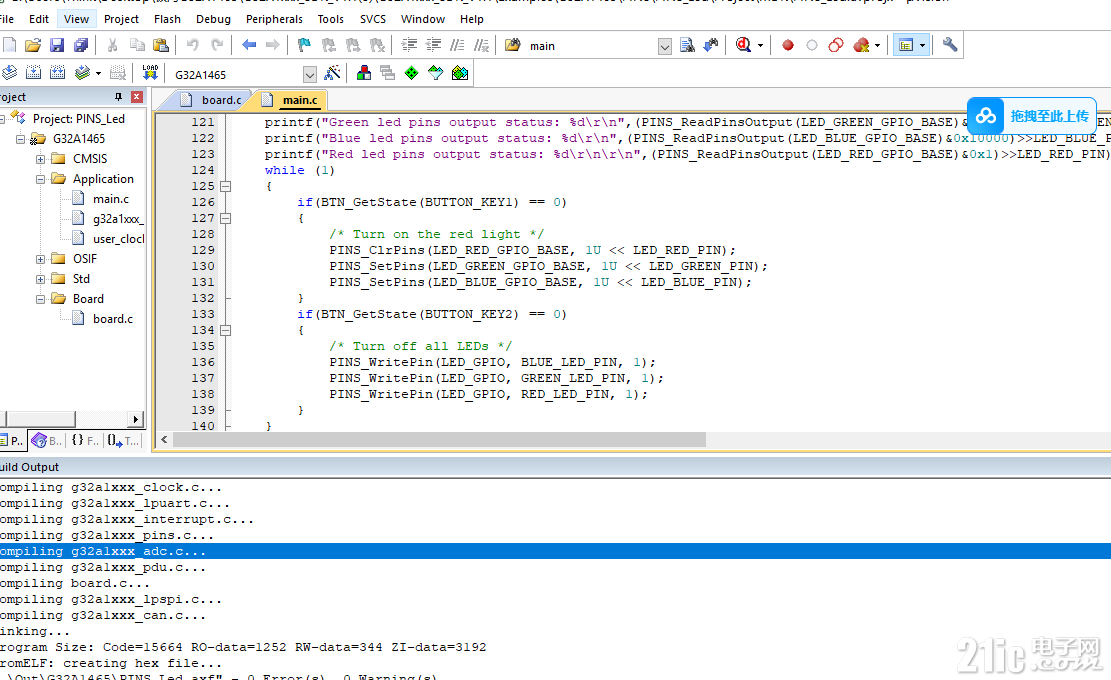Open the SVCS menu
This screenshot has width=1111, height=680.
pyautogui.click(x=373, y=19)
